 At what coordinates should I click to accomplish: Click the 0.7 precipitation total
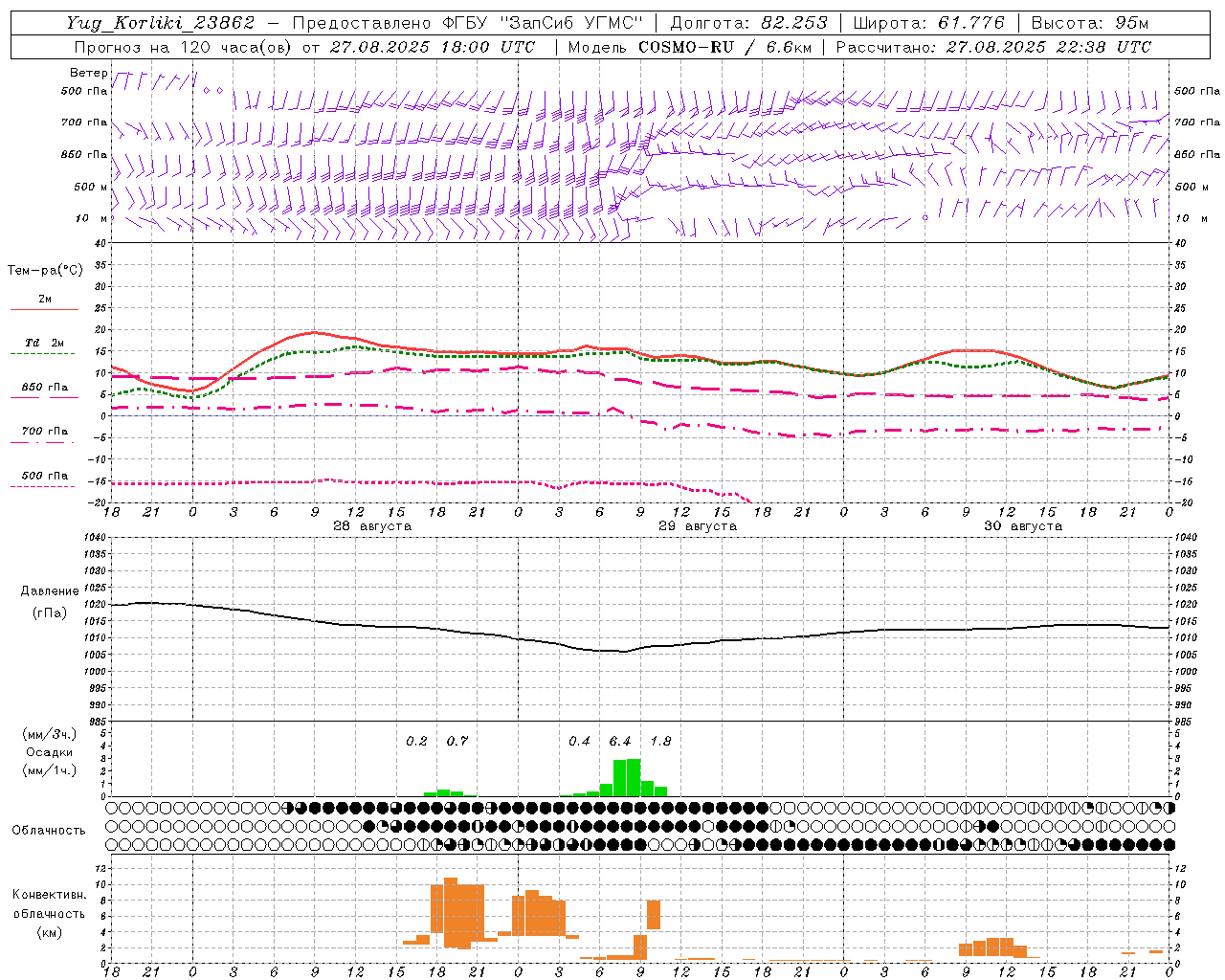[x=457, y=741]
